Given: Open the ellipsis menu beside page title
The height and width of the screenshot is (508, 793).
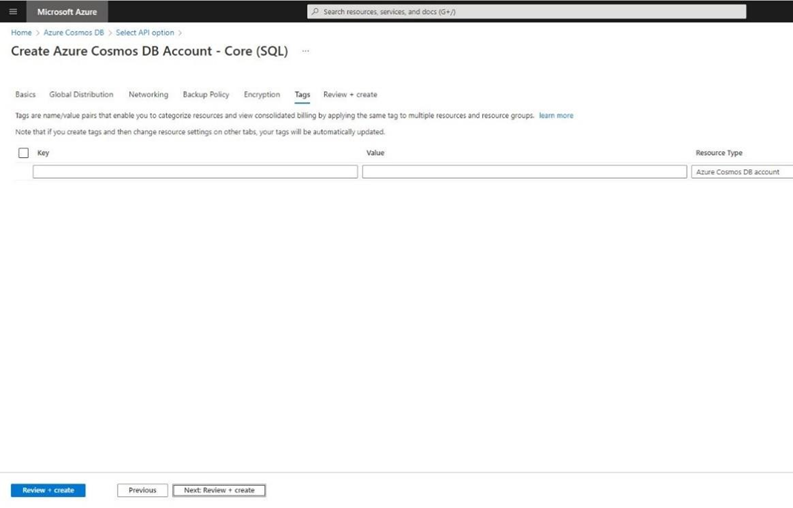Looking at the screenshot, I should click(306, 51).
